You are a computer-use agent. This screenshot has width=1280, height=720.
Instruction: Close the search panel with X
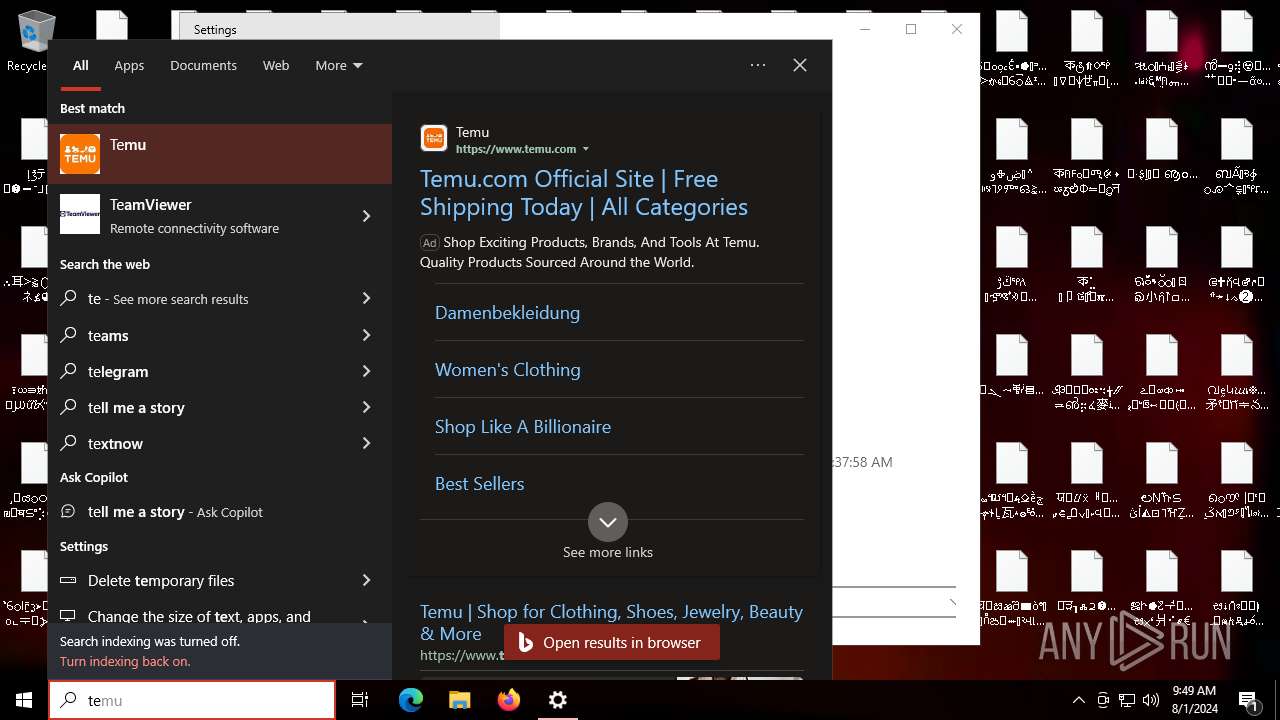[x=800, y=65]
